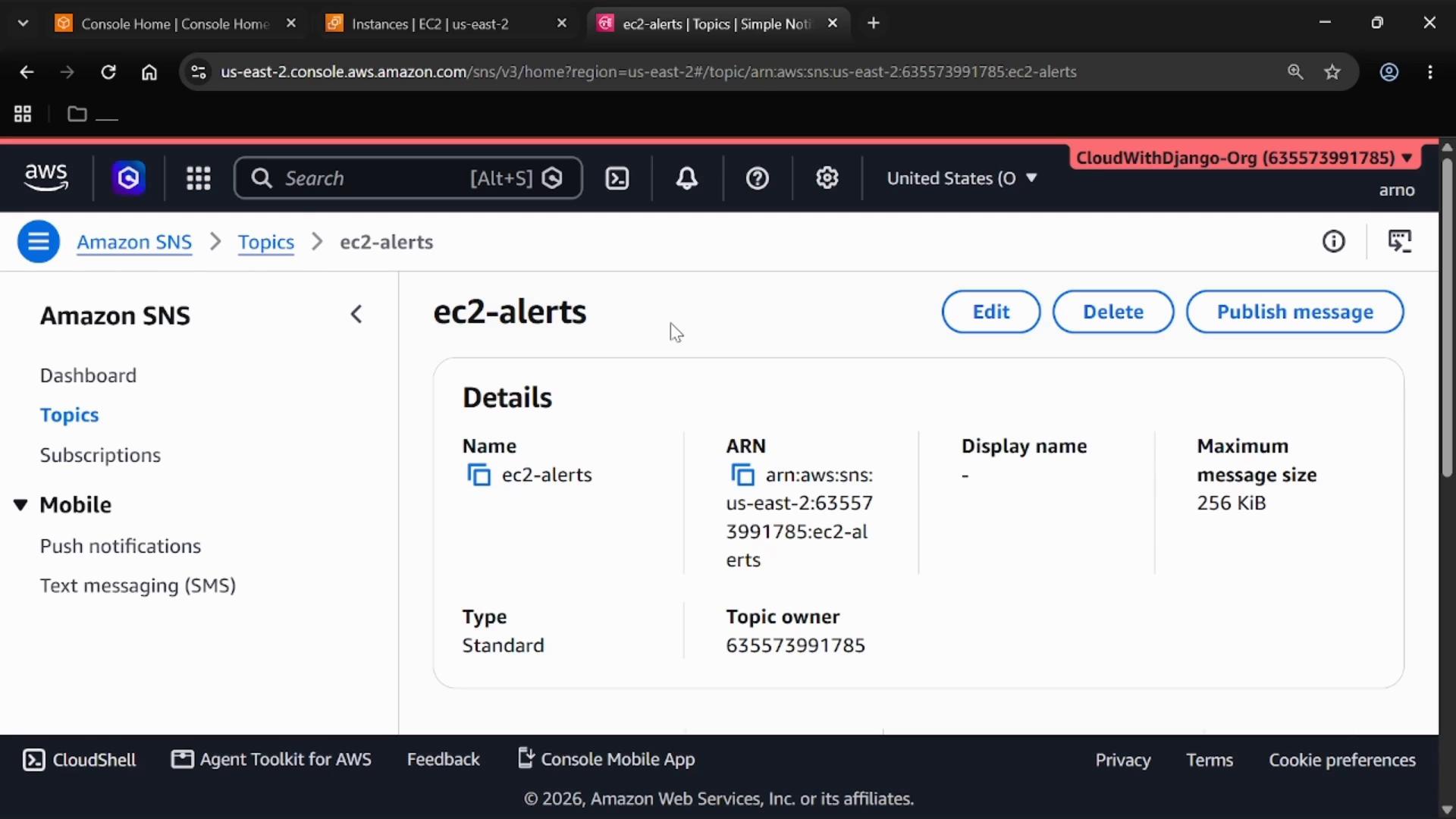Open the notifications bell

[687, 178]
